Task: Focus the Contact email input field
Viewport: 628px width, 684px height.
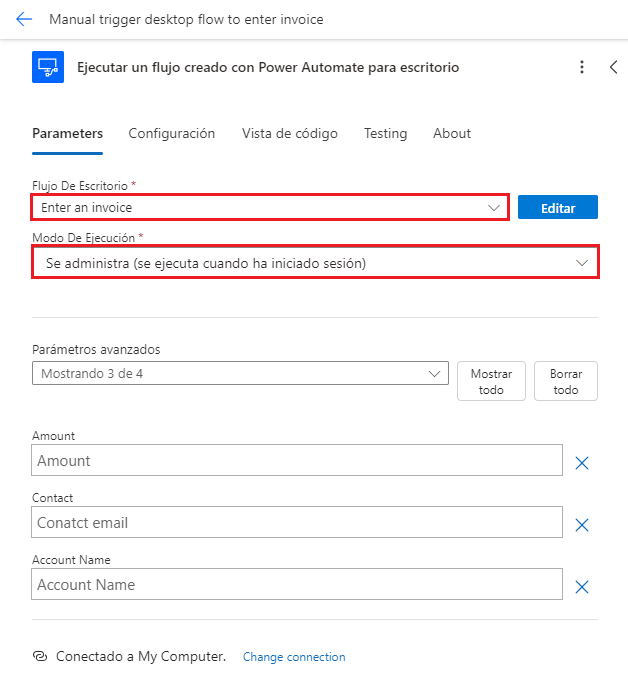Action: point(297,522)
